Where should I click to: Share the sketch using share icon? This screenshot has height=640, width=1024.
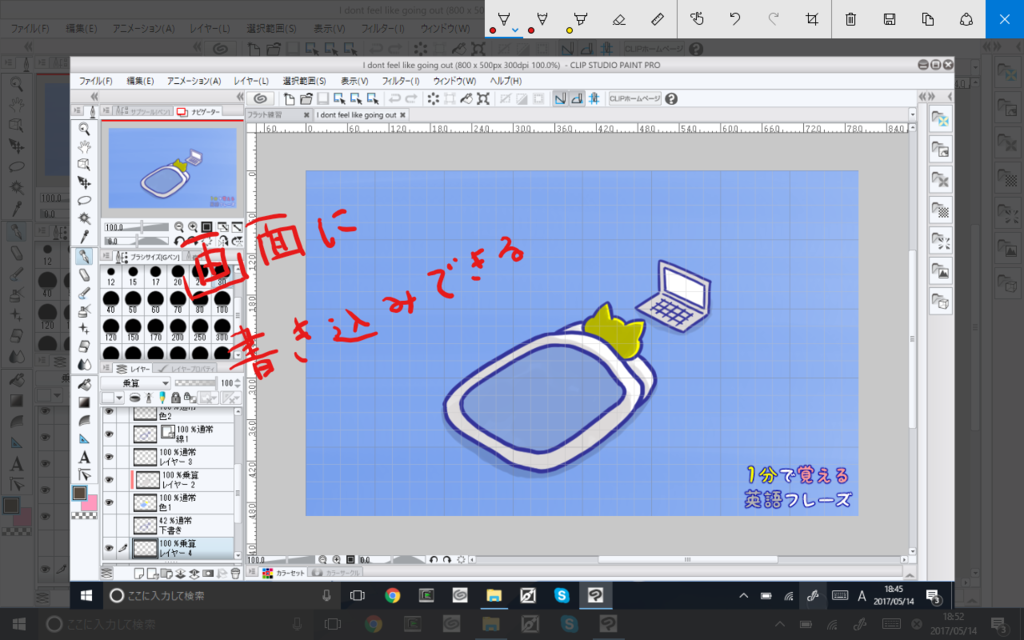(x=966, y=19)
